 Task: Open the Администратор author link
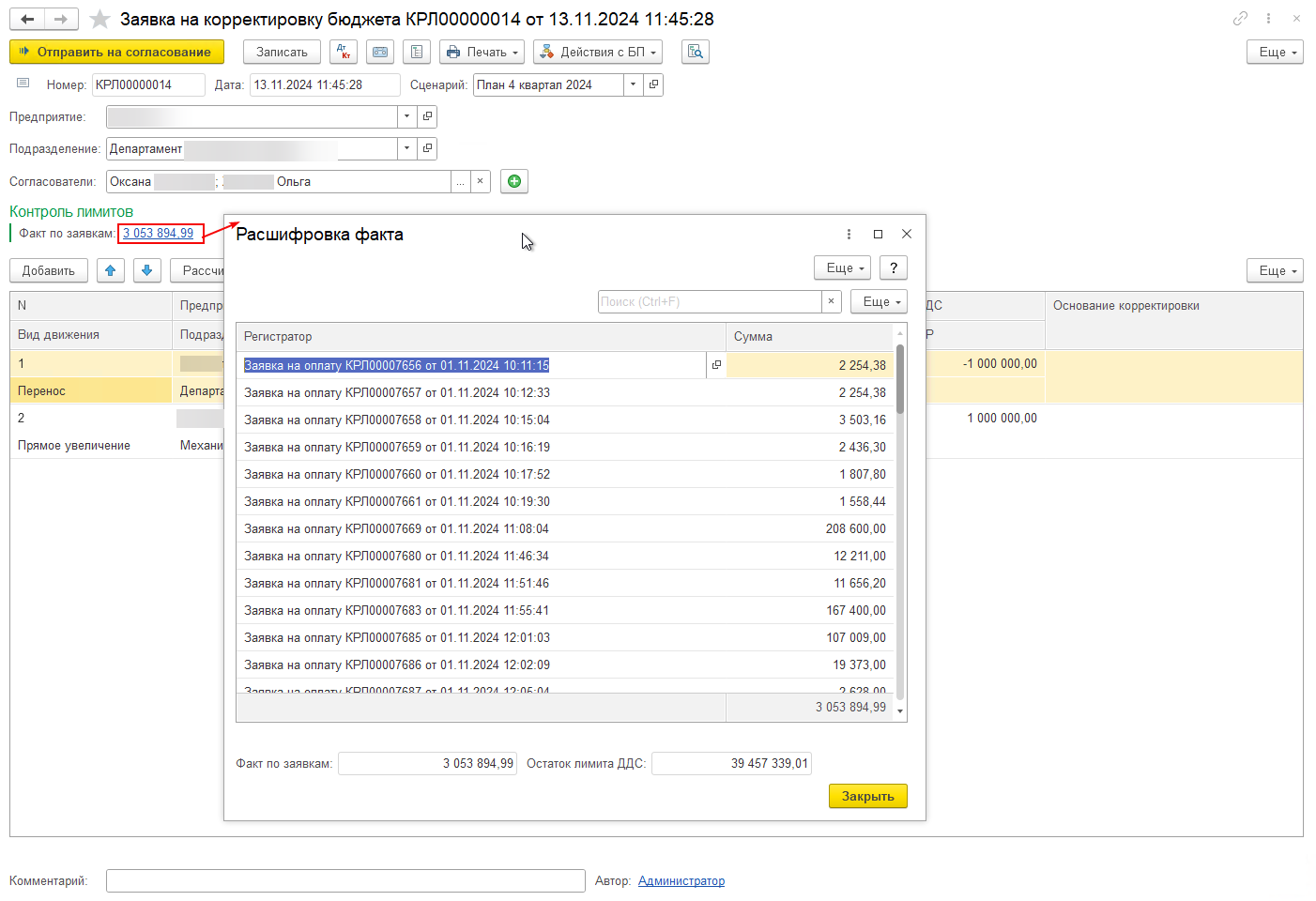pos(681,880)
